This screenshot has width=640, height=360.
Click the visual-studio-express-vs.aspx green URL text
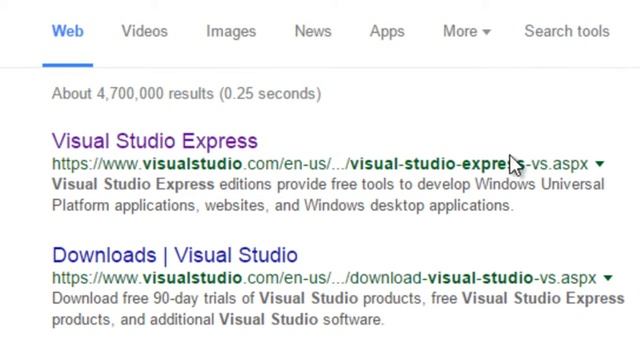[x=320, y=164]
